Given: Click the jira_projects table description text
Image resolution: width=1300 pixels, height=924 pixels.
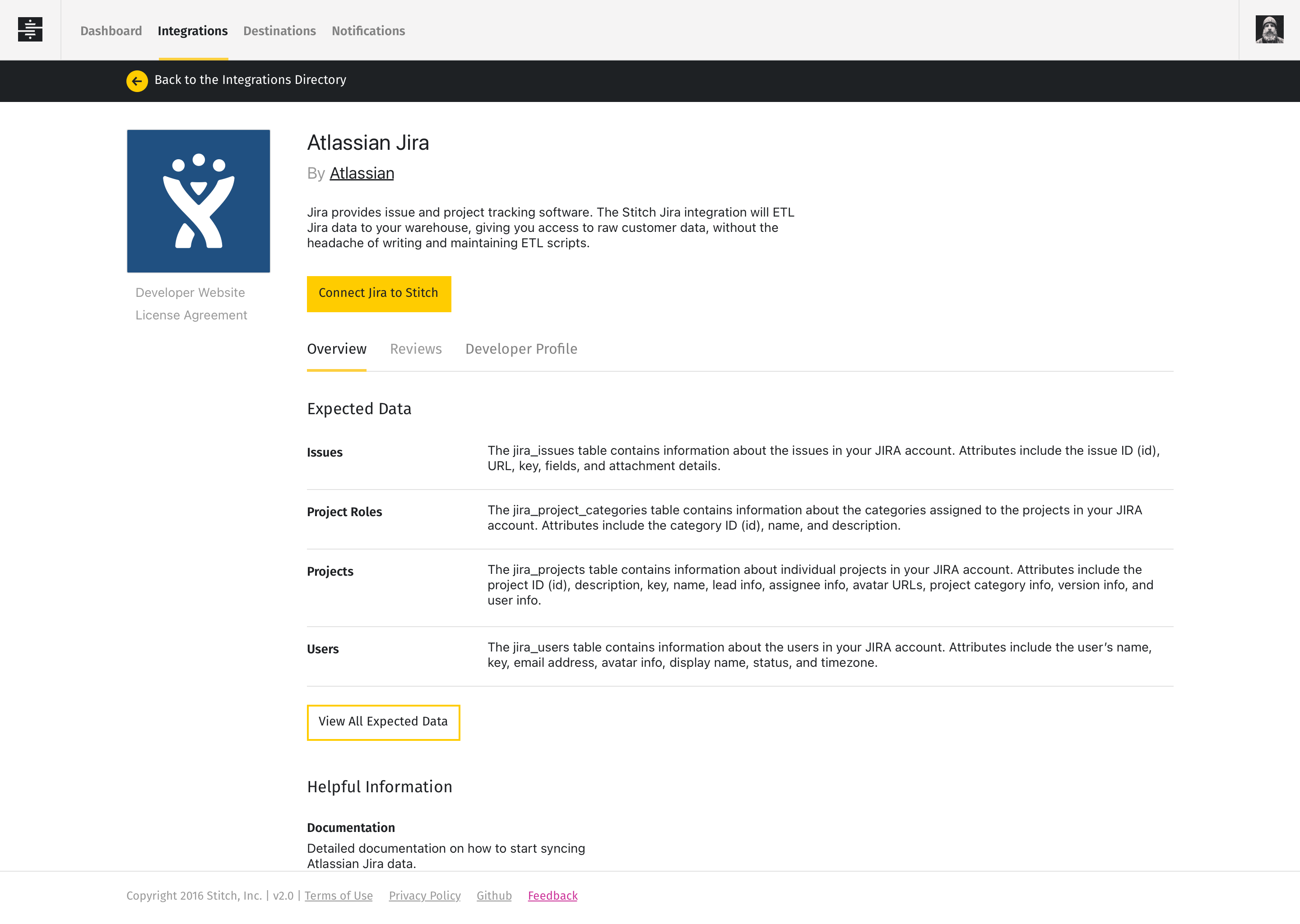Looking at the screenshot, I should [x=820, y=585].
